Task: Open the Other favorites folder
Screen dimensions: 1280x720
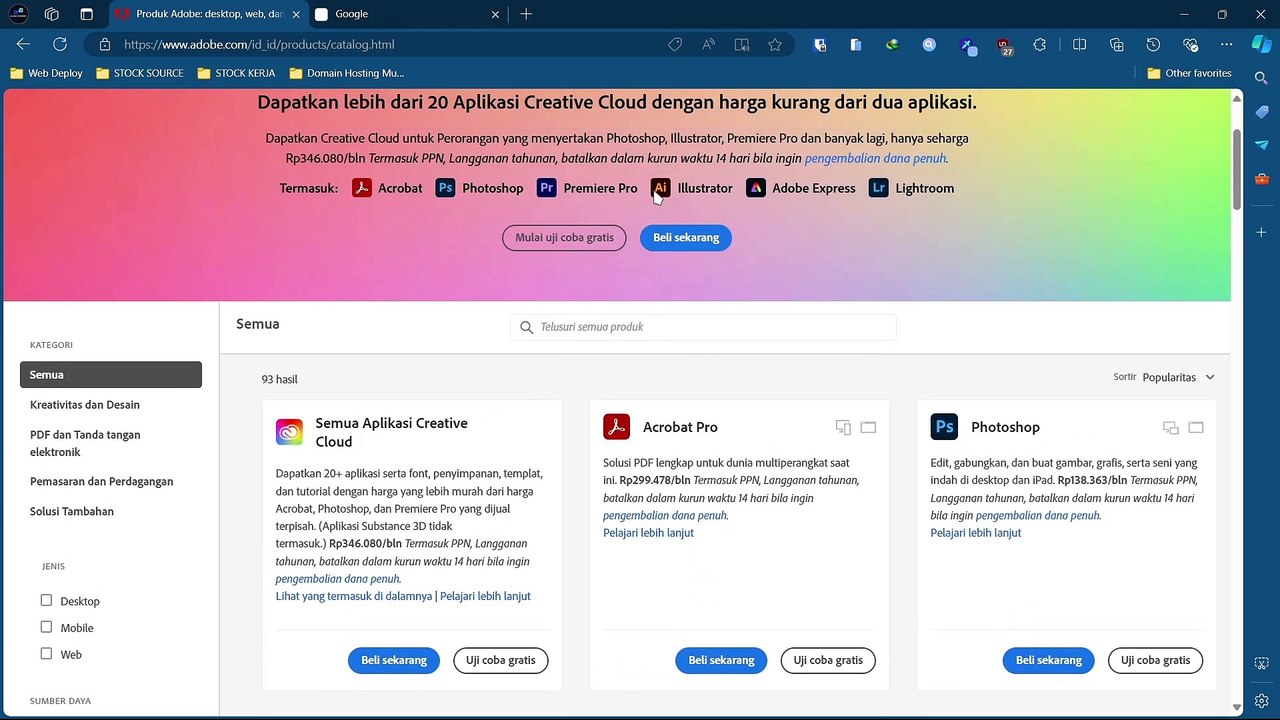Action: [1189, 73]
